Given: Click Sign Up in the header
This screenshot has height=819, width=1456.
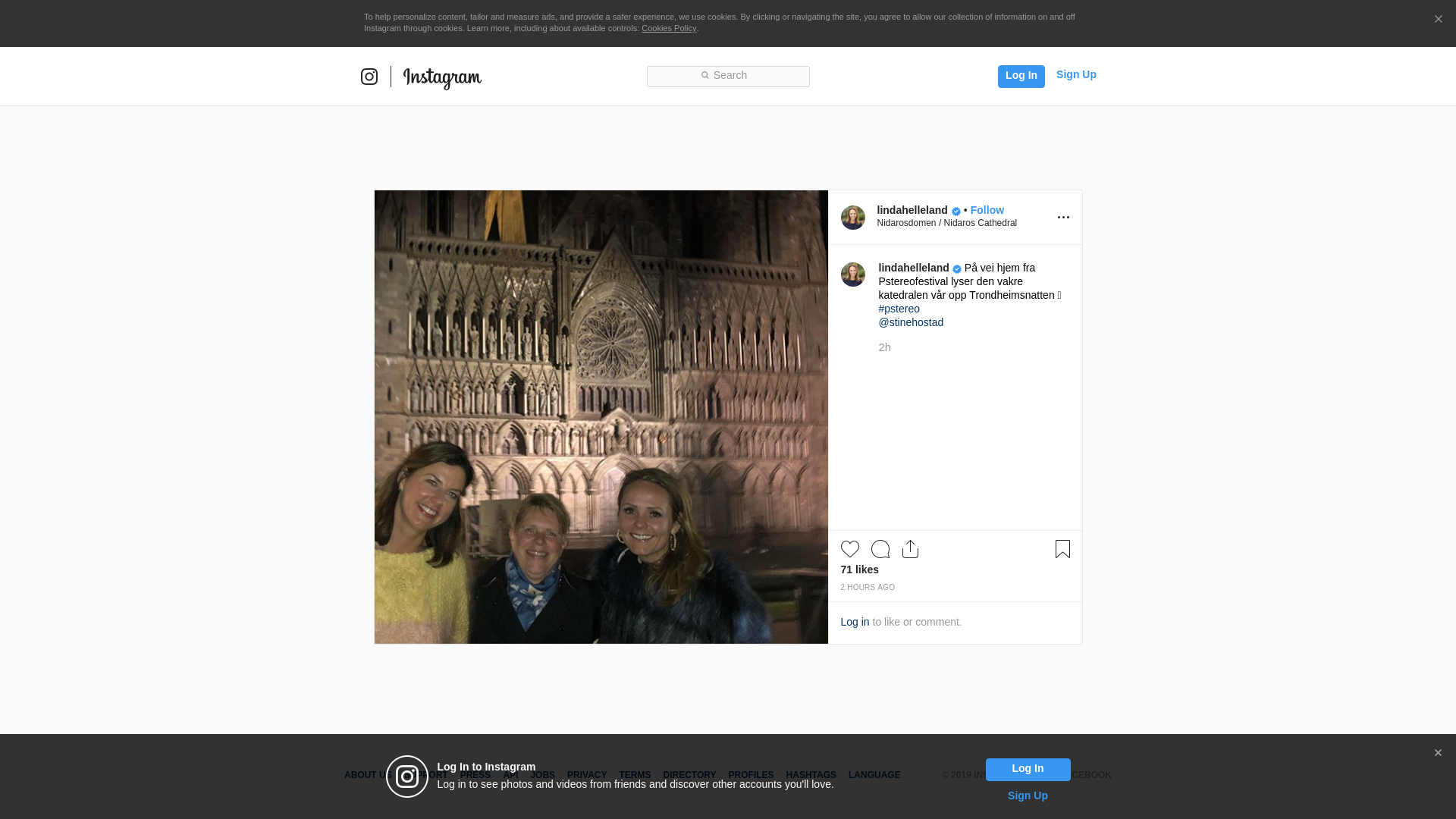Looking at the screenshot, I should coord(1075,74).
